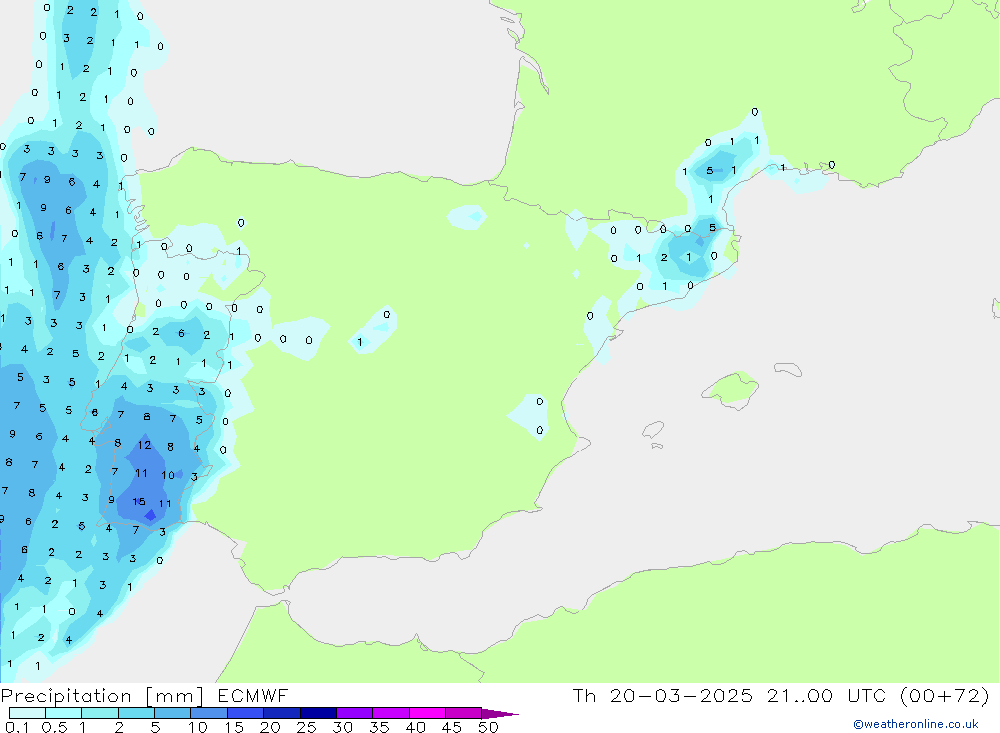The height and width of the screenshot is (733, 1000).
Task: Click the 20–25 mm legend color swatch
Action: coord(282,713)
